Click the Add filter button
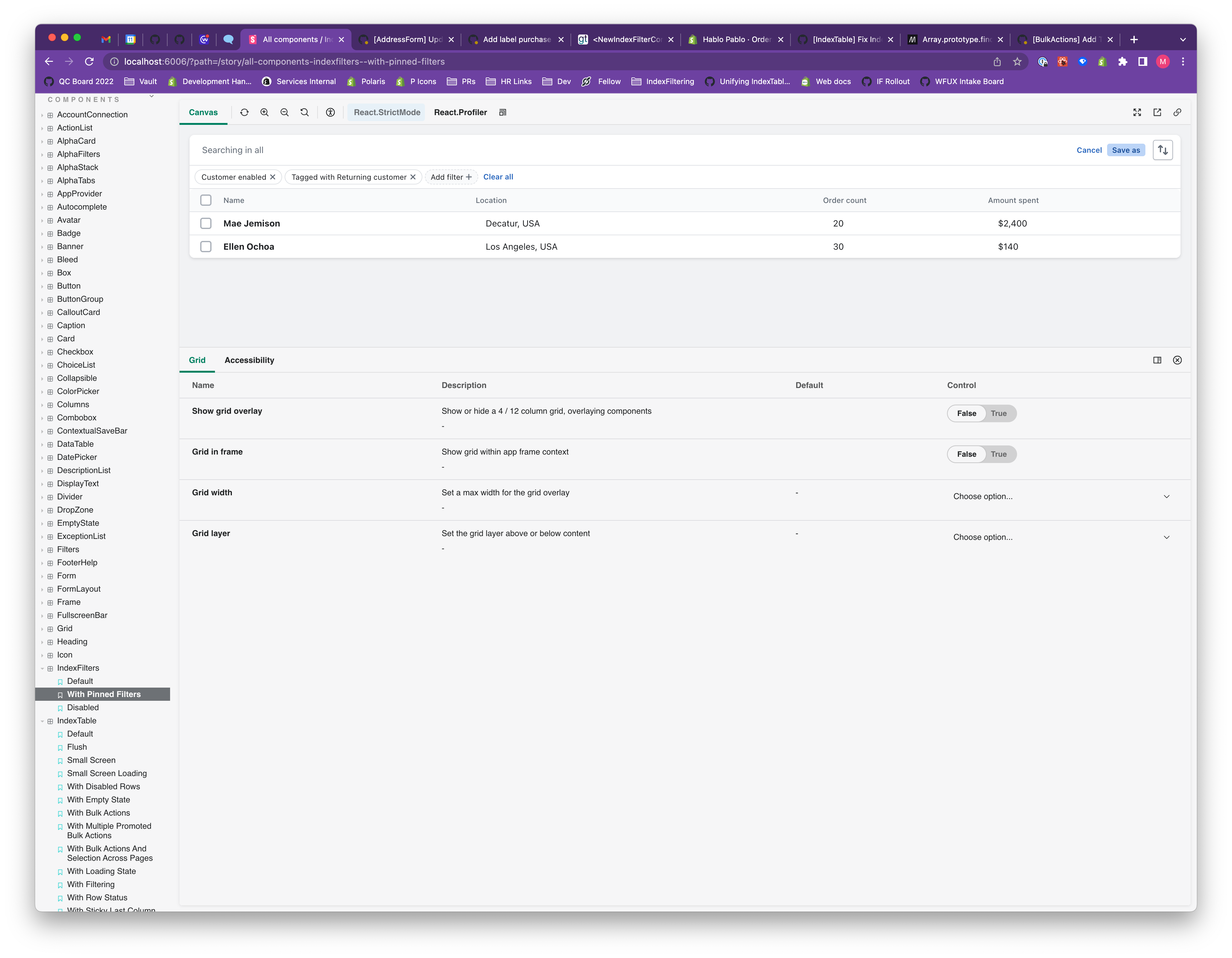 pyautogui.click(x=451, y=177)
